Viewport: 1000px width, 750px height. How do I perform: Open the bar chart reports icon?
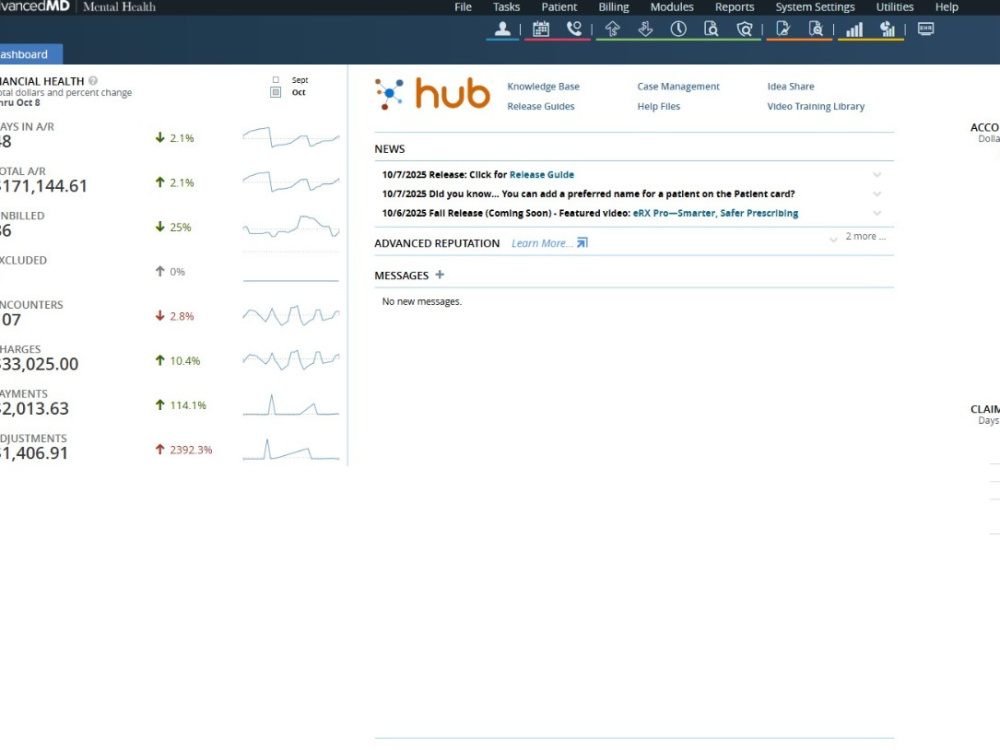[x=854, y=29]
